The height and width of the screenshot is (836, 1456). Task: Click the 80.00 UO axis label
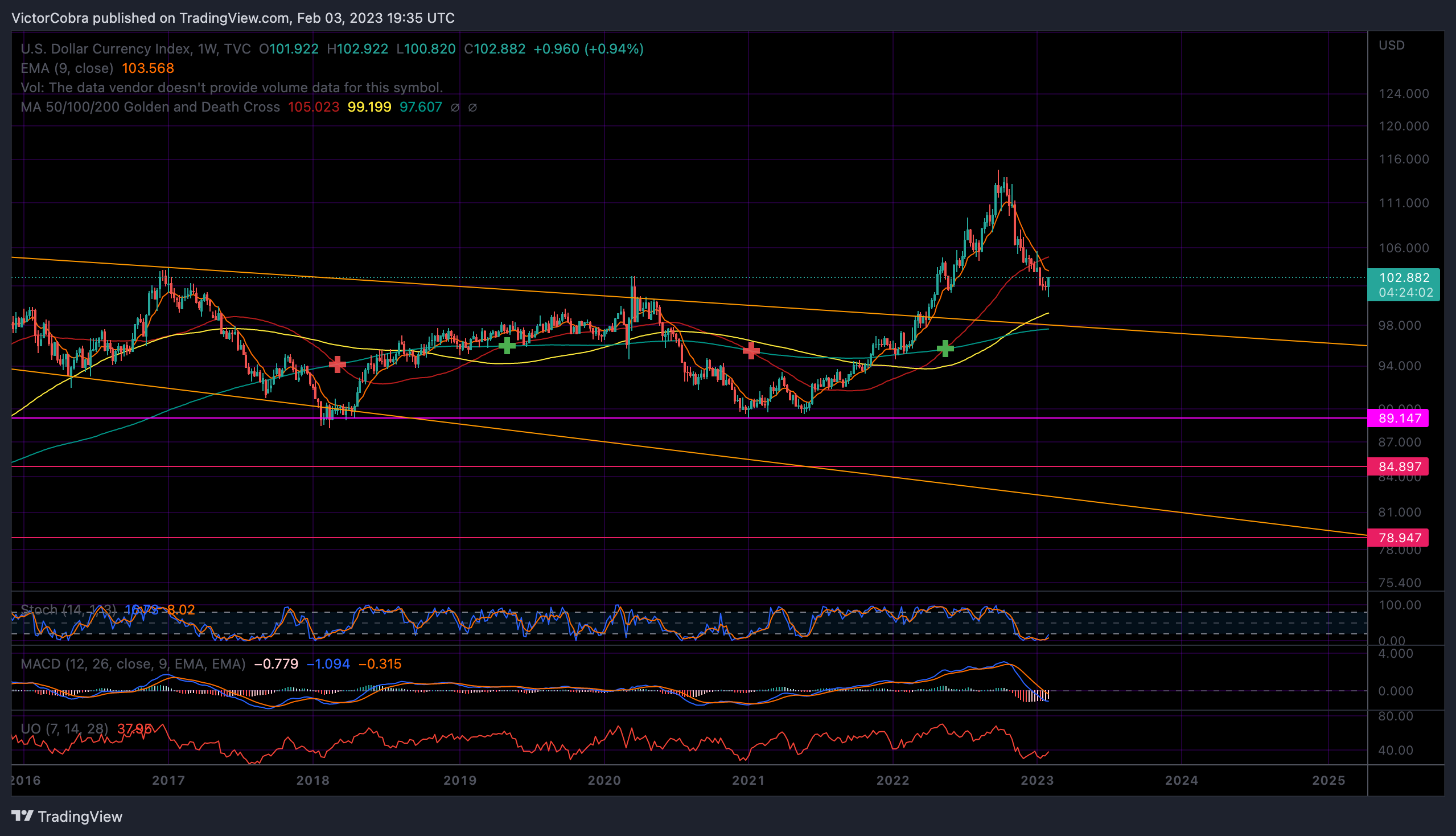1396,716
